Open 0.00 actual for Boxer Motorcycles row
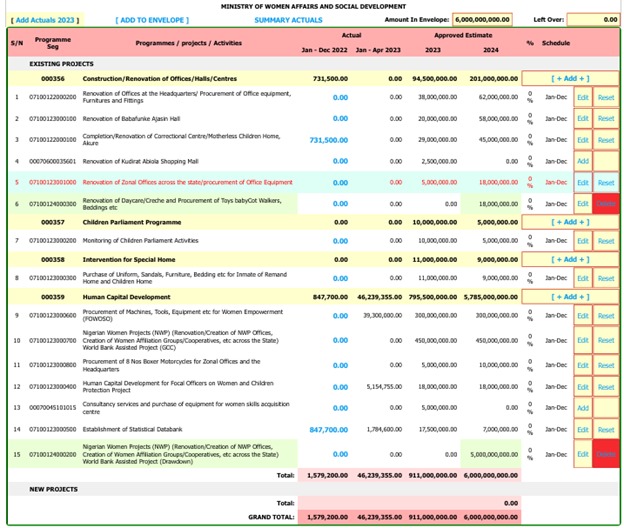624x528 pixels. coord(340,365)
